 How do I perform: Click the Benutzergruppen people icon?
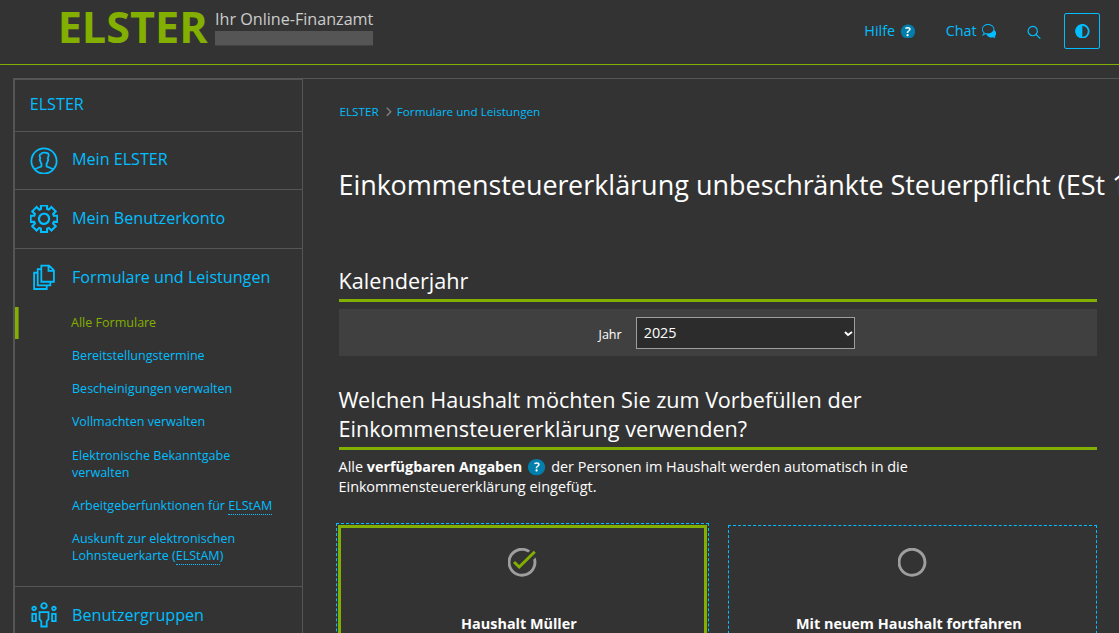44,614
